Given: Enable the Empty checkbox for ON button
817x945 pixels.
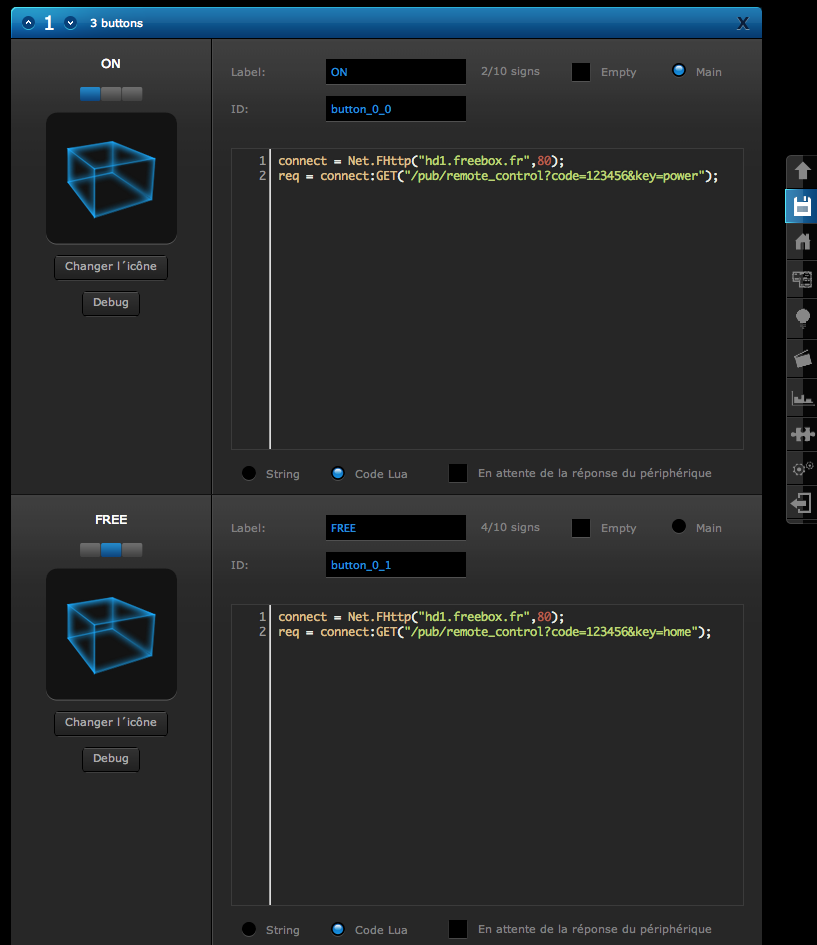Looking at the screenshot, I should 580,72.
